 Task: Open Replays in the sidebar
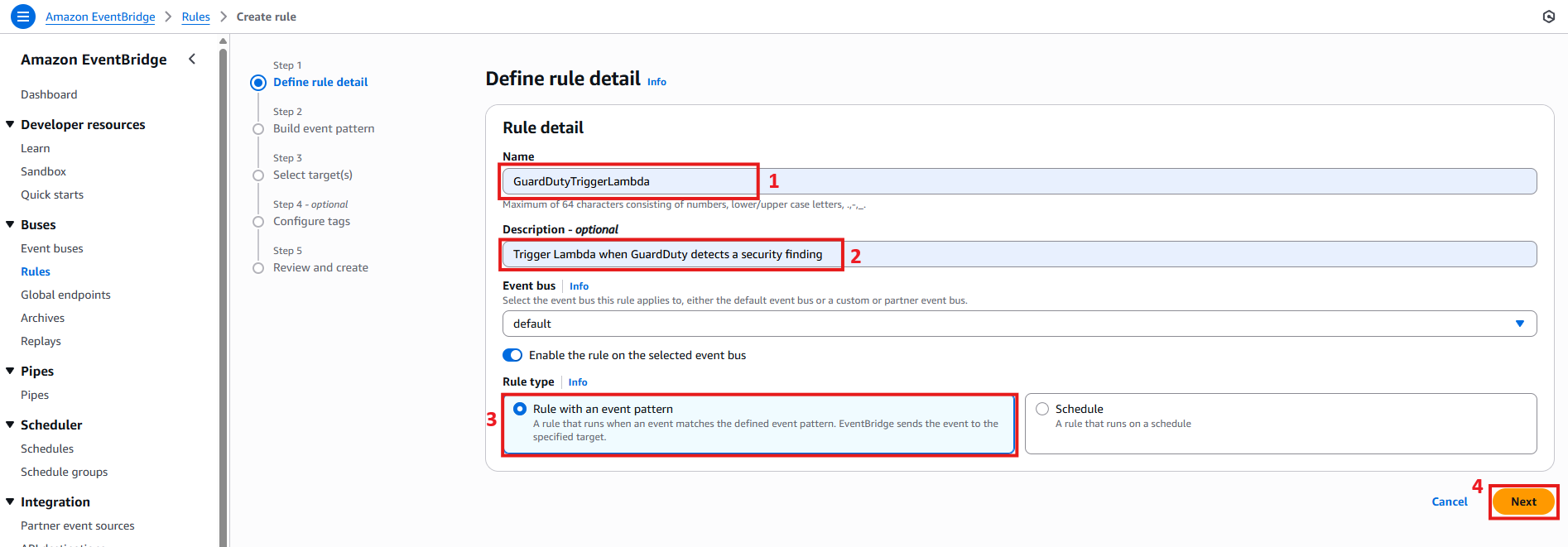[41, 341]
